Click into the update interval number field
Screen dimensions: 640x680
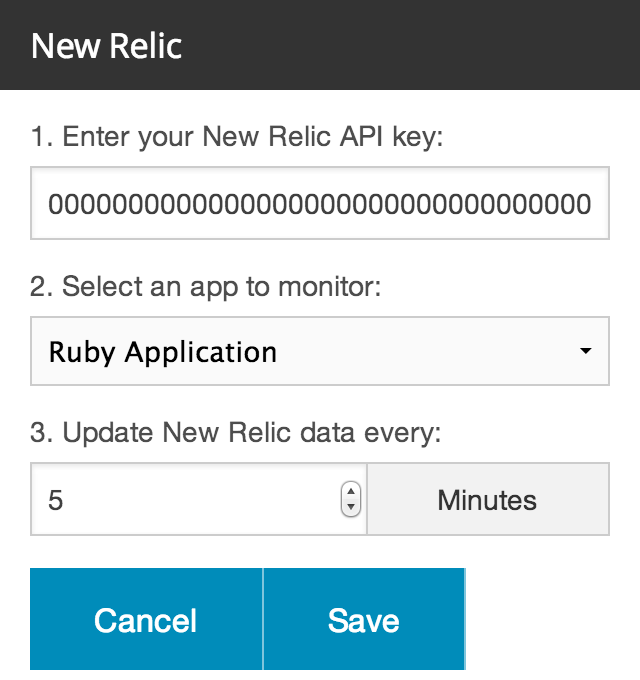[x=199, y=499]
